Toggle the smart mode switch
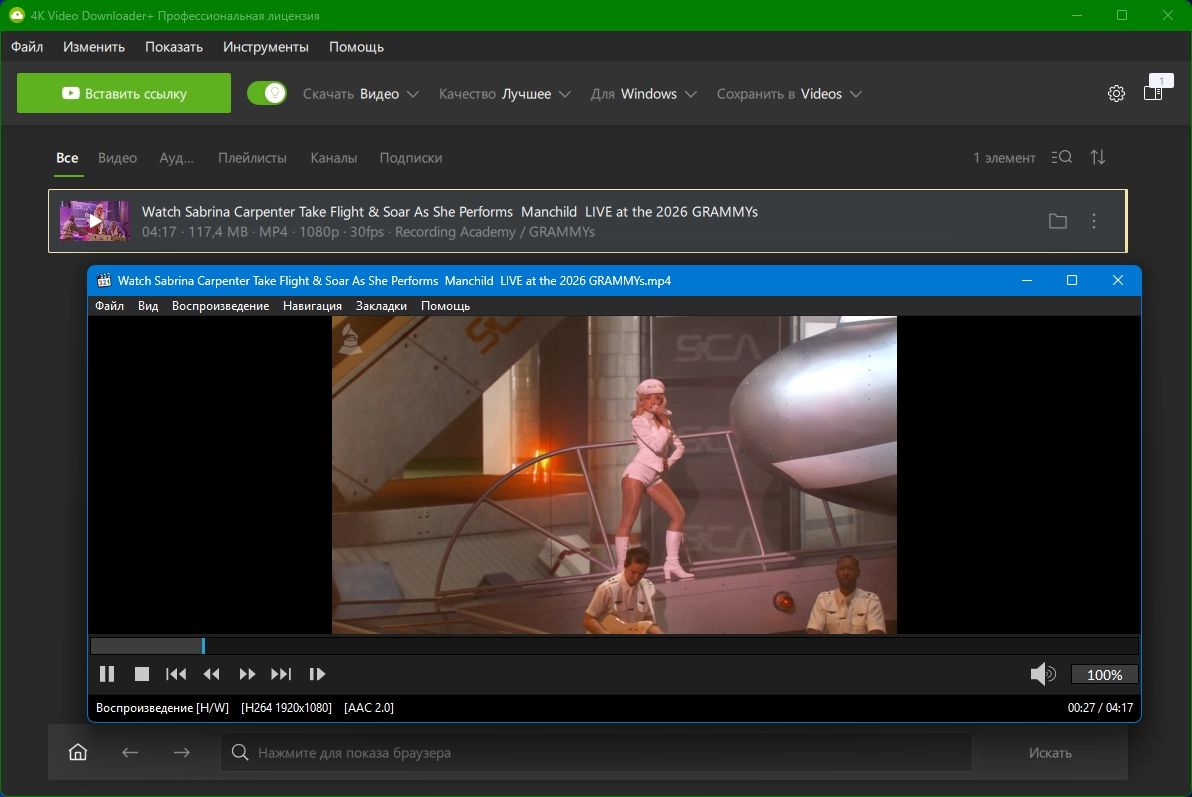The image size is (1192, 797). pos(267,93)
